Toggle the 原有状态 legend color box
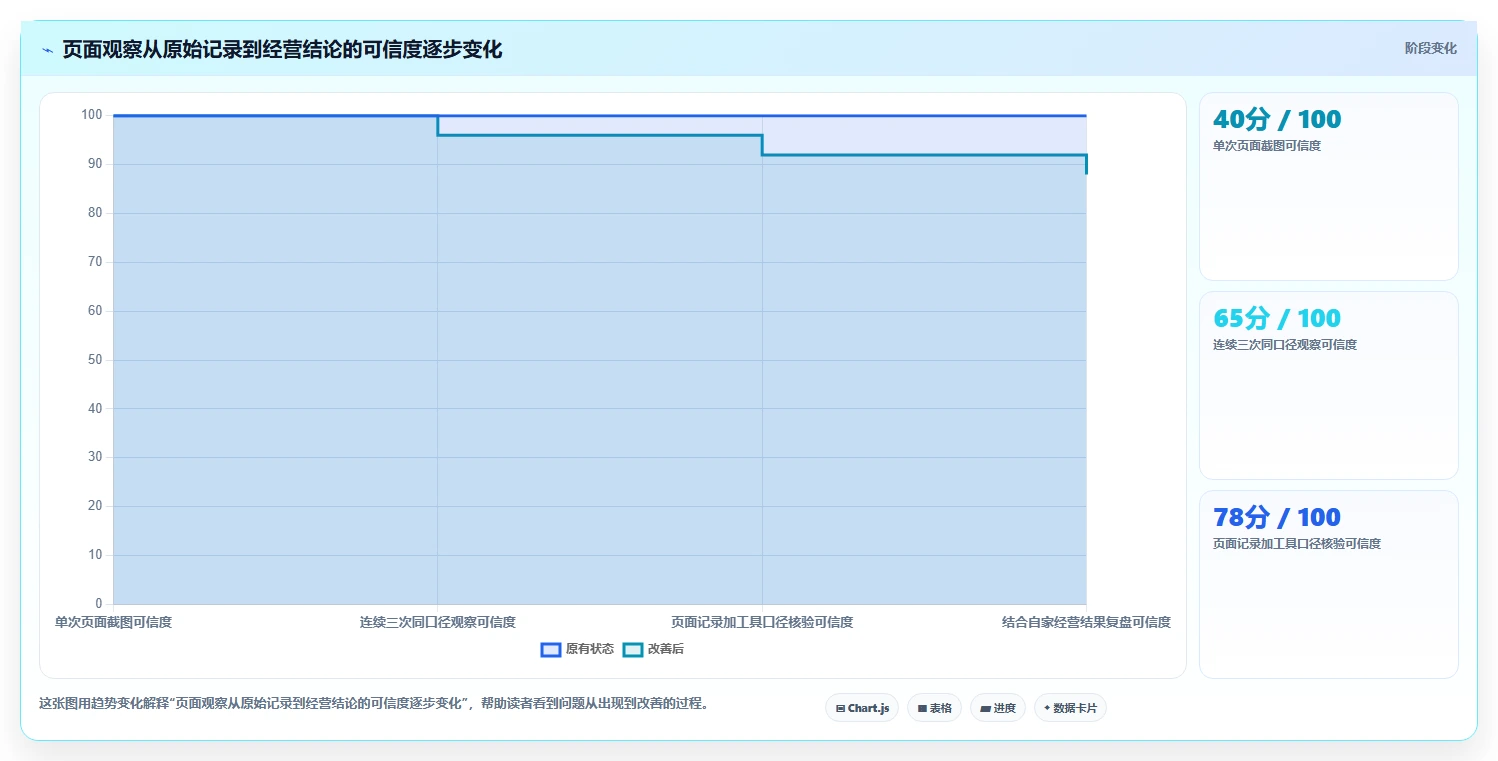 point(550,649)
